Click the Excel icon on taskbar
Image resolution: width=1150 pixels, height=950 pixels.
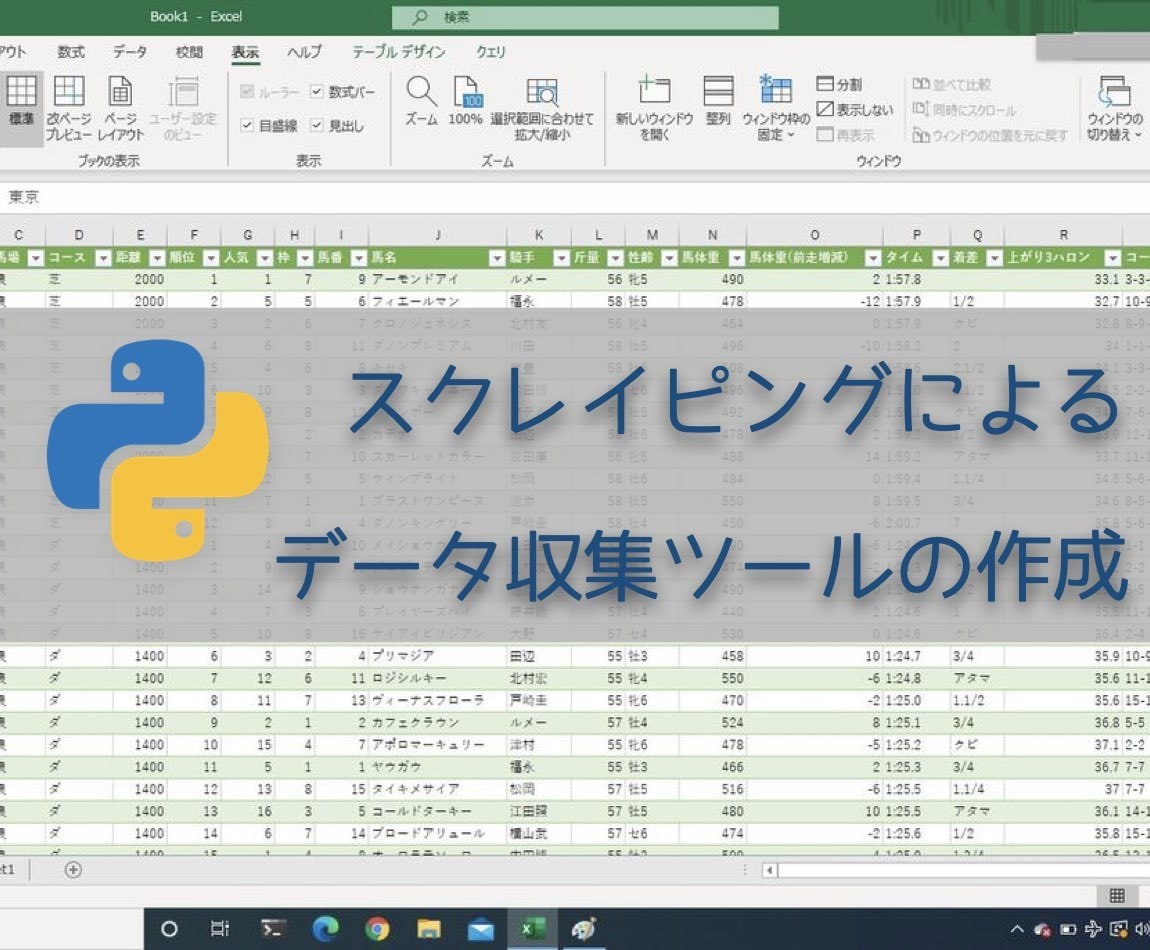tap(532, 929)
